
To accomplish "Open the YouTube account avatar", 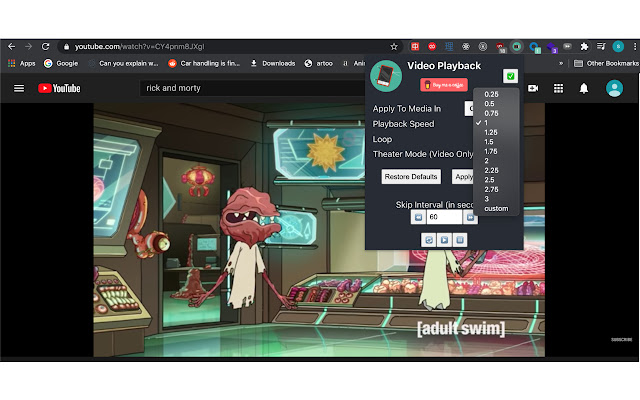I will tap(614, 88).
